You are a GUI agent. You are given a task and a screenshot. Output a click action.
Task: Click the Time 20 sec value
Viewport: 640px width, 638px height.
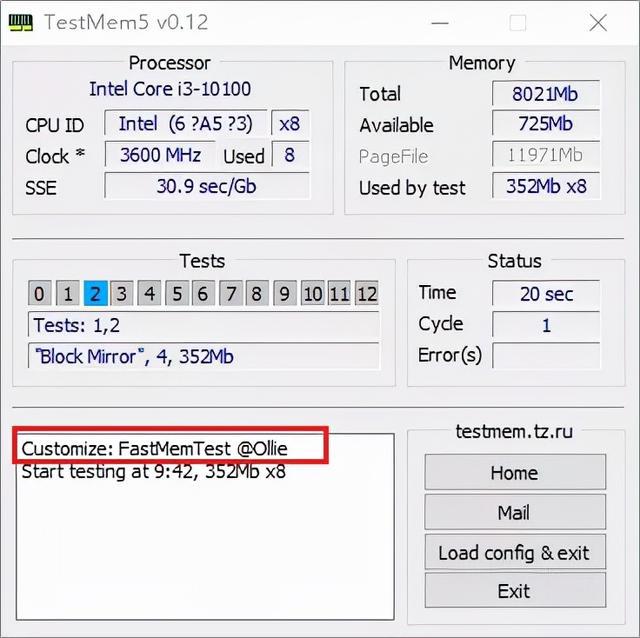coord(546,293)
